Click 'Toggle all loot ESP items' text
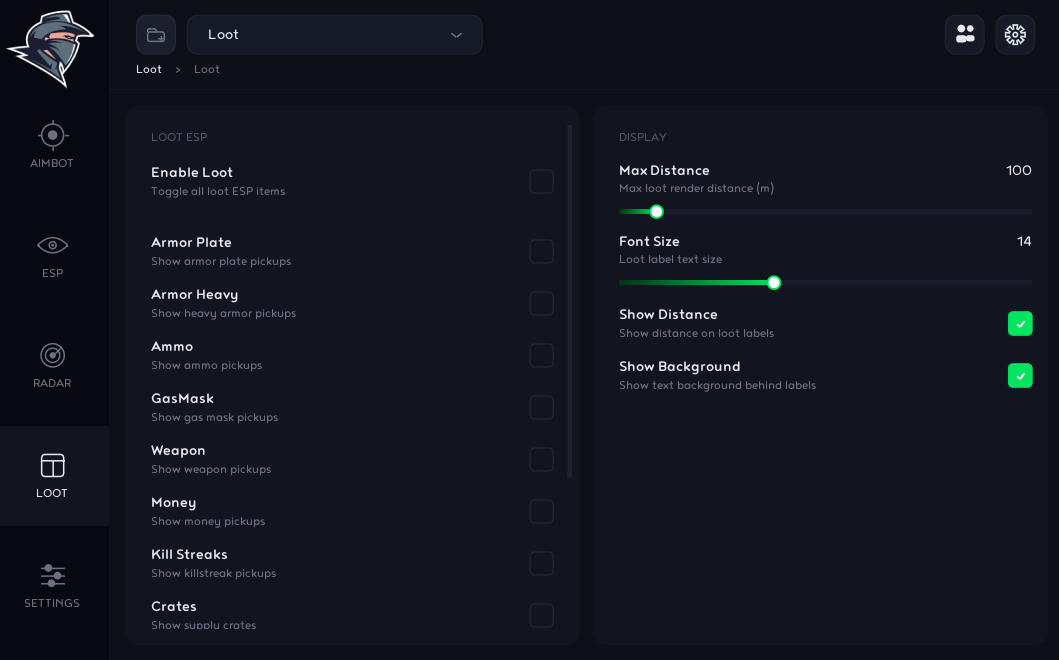Image resolution: width=1059 pixels, height=660 pixels. coord(218,191)
